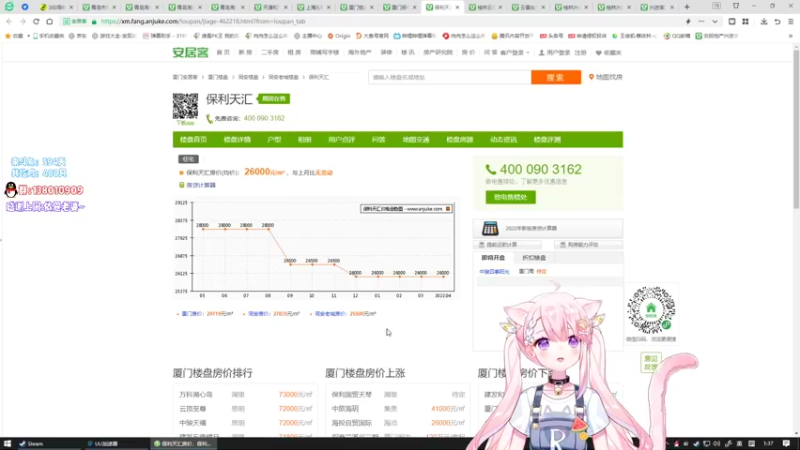Open 租房 in the site top navigation

point(294,53)
